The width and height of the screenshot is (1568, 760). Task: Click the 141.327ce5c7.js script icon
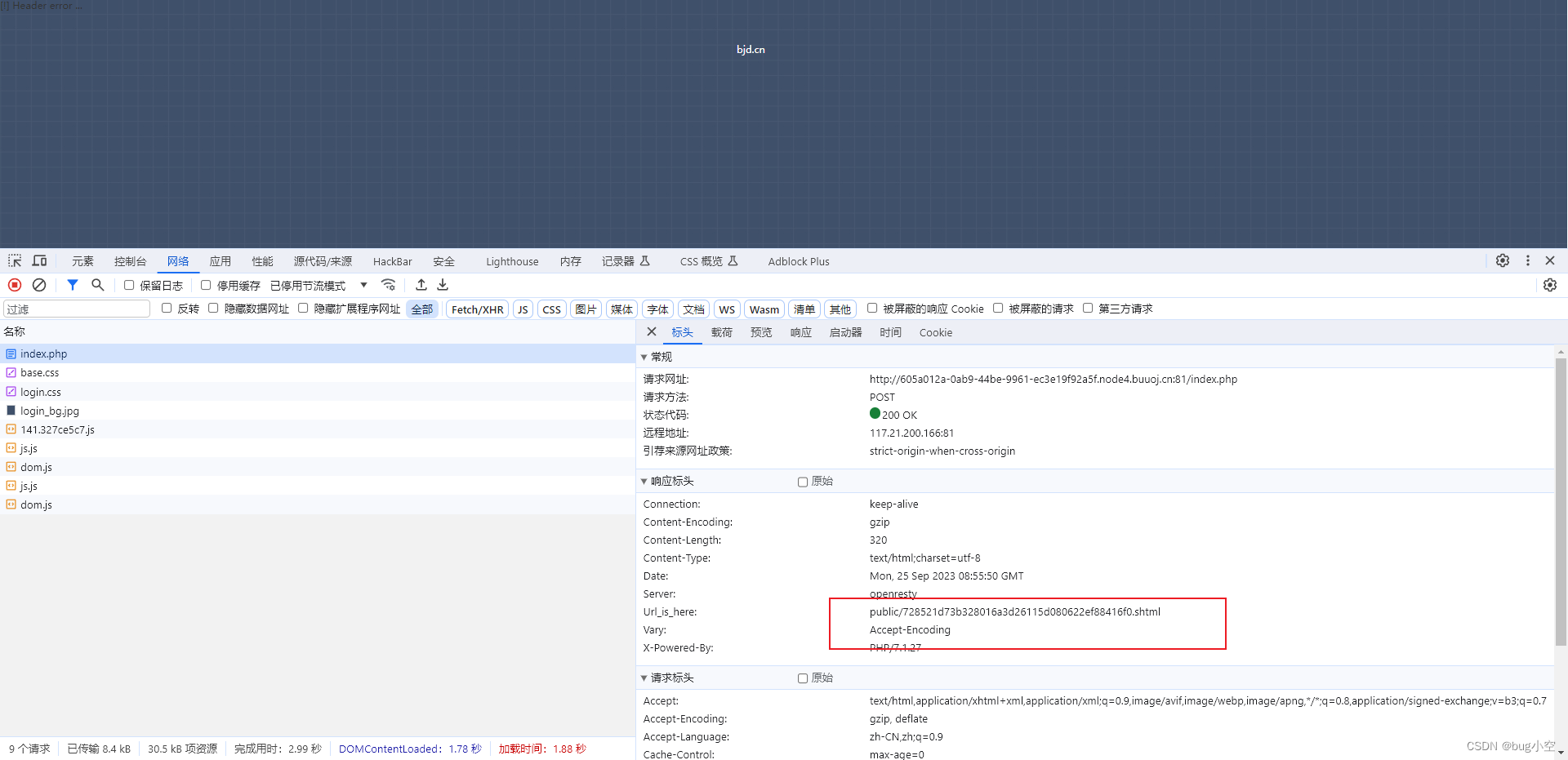(x=11, y=429)
